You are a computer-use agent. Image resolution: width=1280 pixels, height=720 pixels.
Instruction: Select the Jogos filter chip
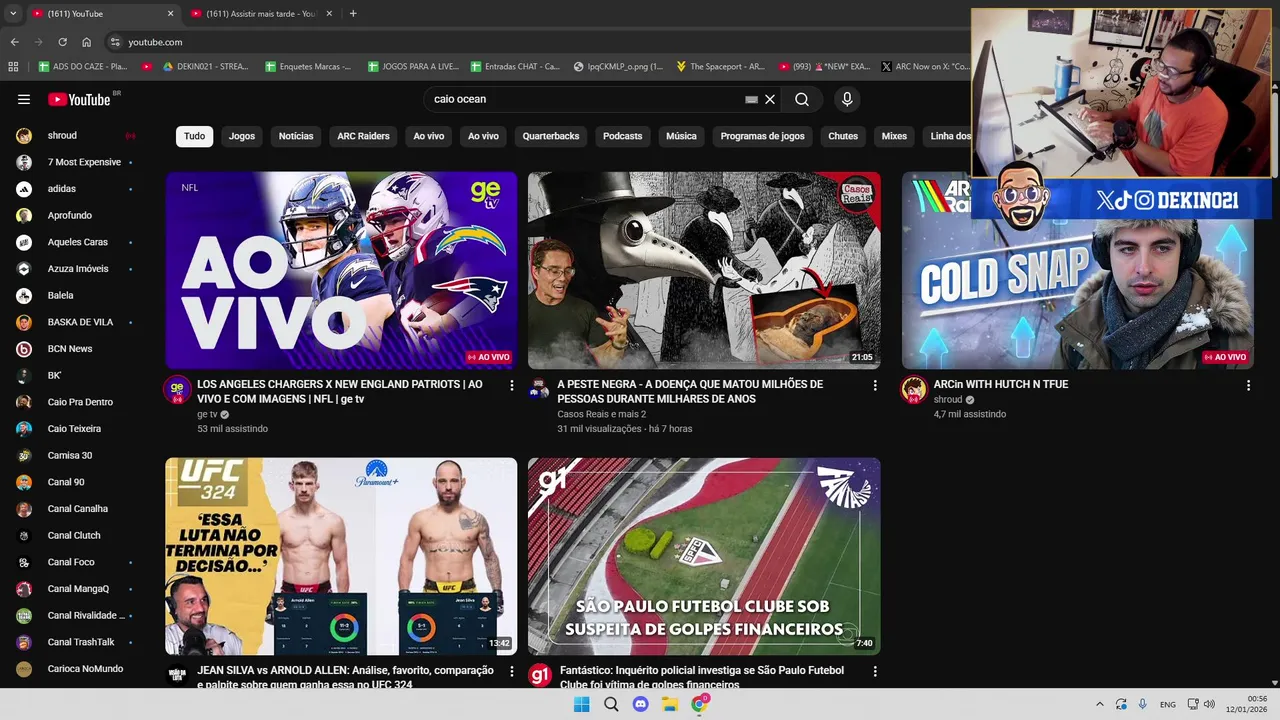point(242,136)
